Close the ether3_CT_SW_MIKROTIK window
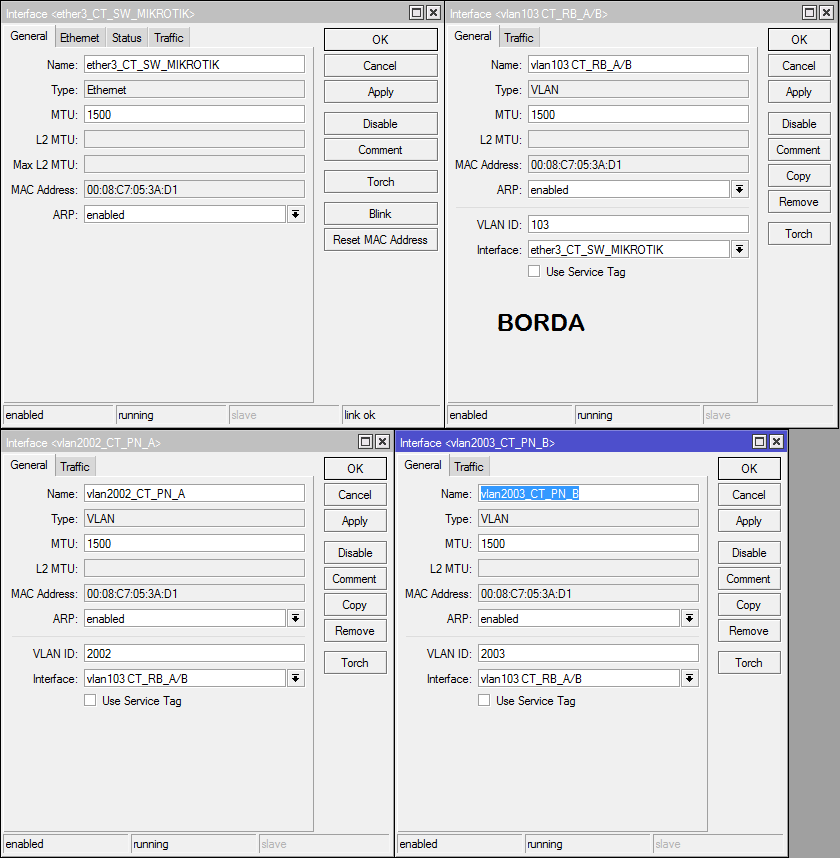 433,13
